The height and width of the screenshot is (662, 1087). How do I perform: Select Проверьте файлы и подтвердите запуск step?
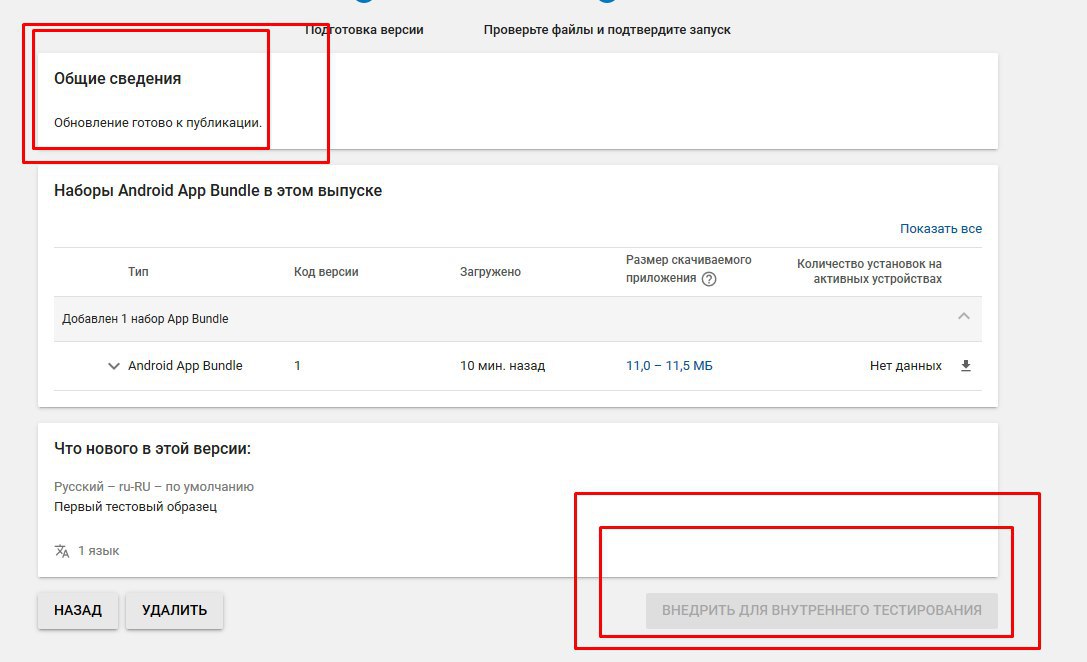(607, 30)
